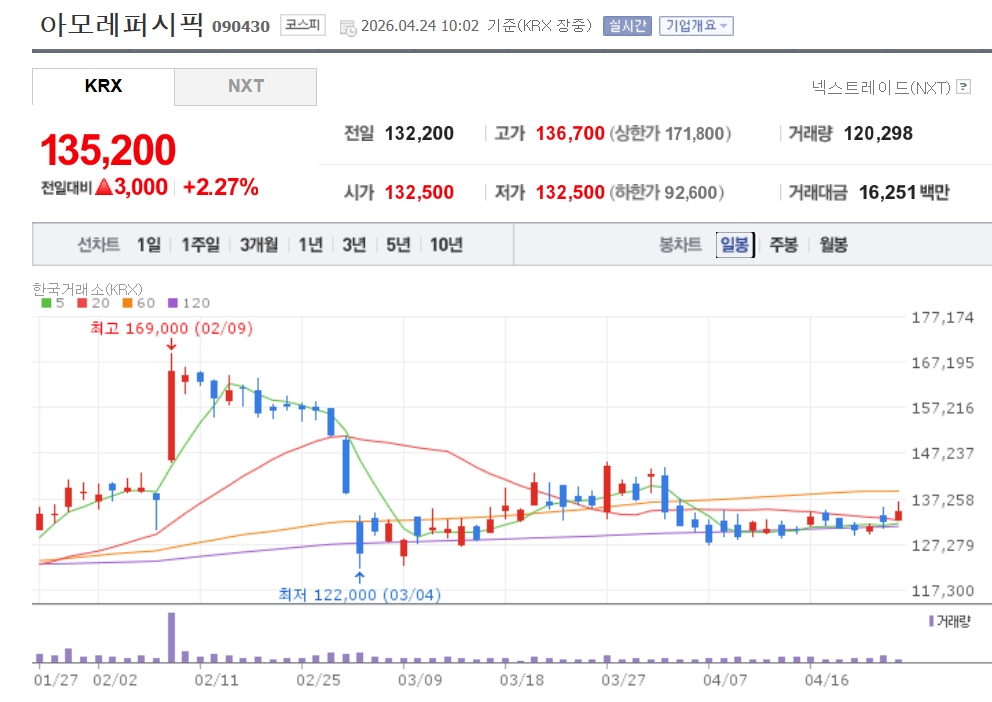Select the 월봉 candlestick chart
This screenshot has height=702, width=992.
tap(833, 244)
